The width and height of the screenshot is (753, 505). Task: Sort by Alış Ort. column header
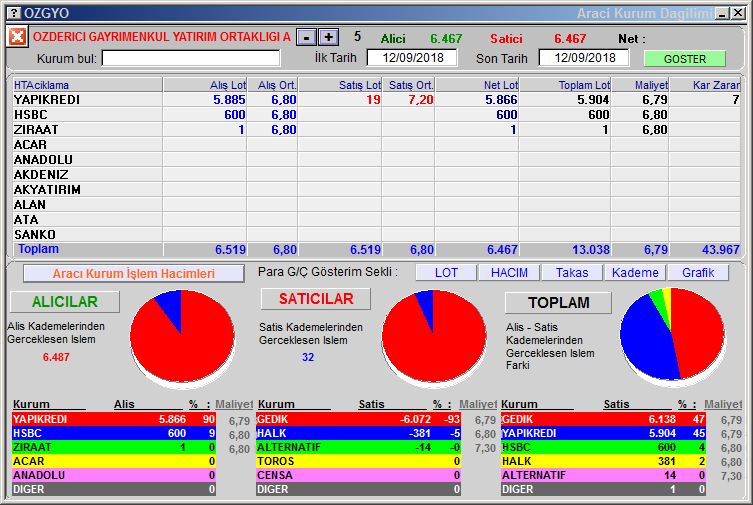point(273,85)
